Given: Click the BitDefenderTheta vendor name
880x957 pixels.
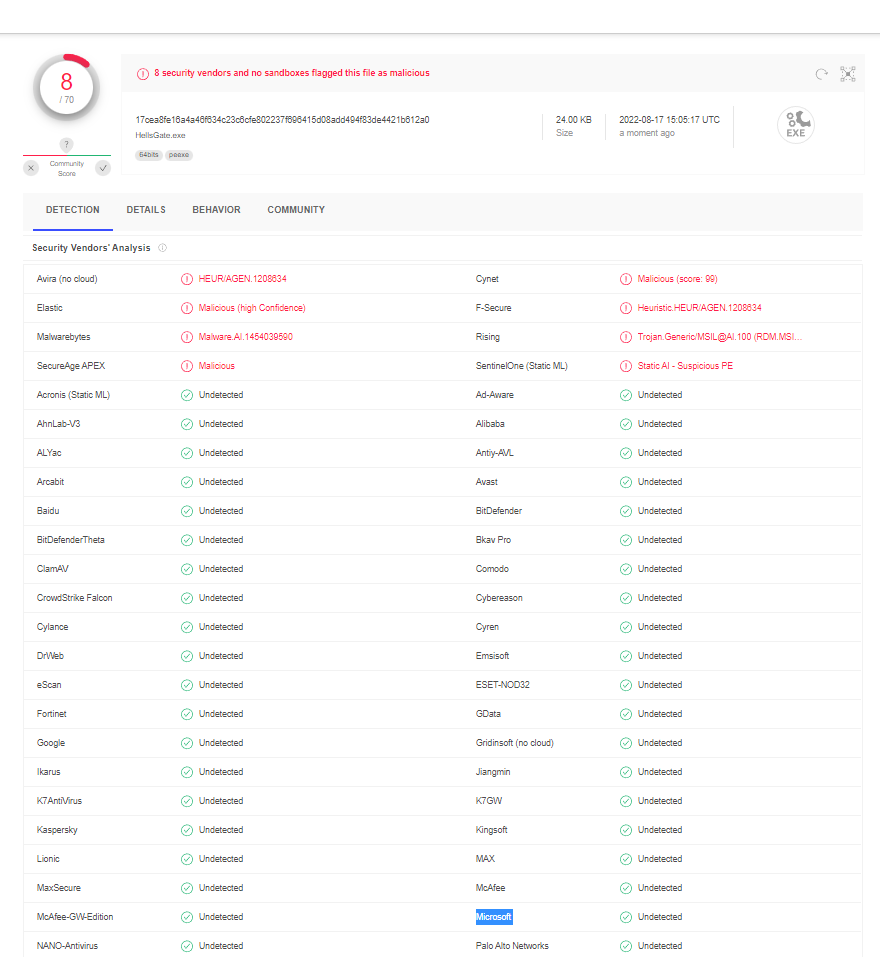Looking at the screenshot, I should tap(71, 540).
